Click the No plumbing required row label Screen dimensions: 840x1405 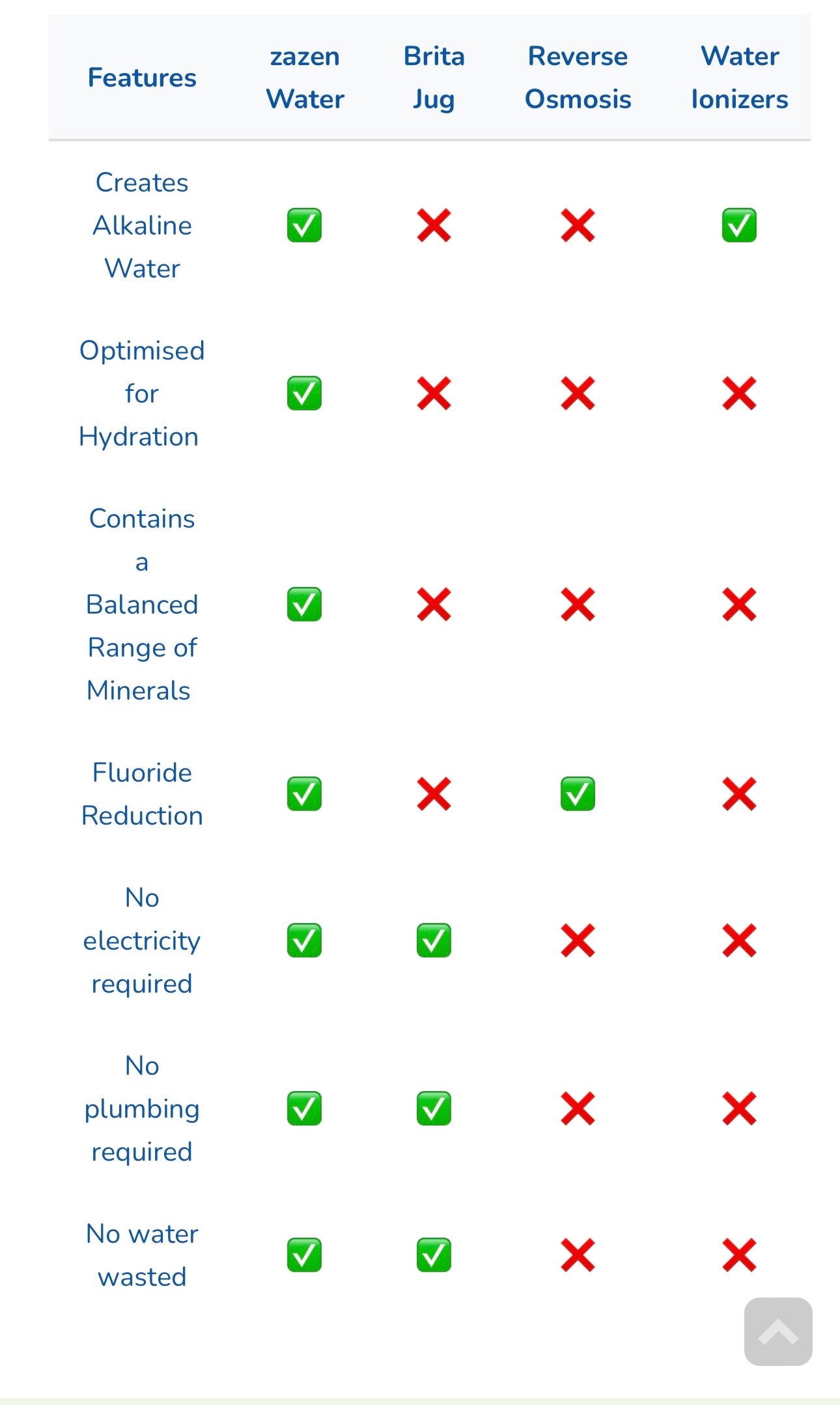142,1108
